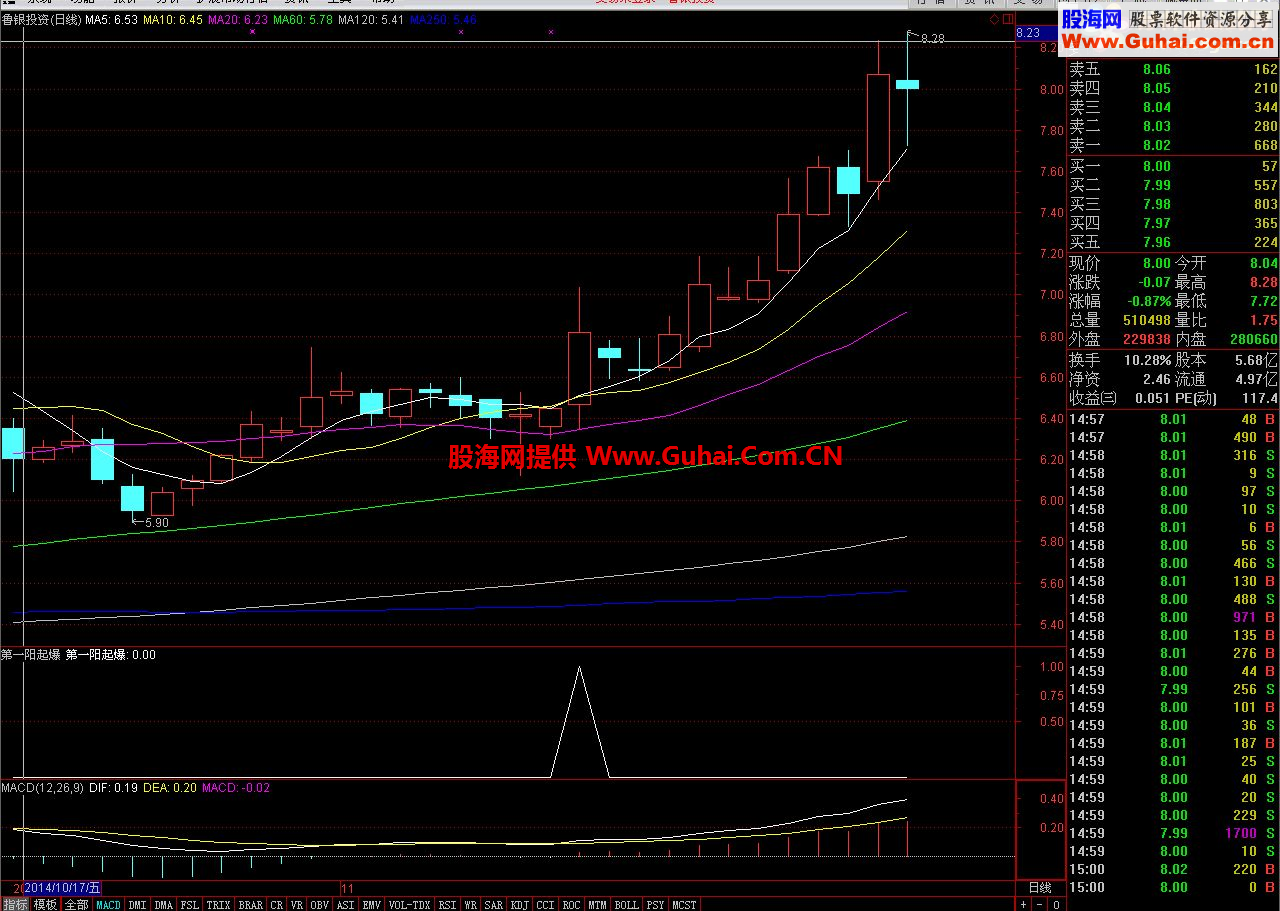Select the WR indicator tab
This screenshot has height=911, width=1280.
pos(470,904)
